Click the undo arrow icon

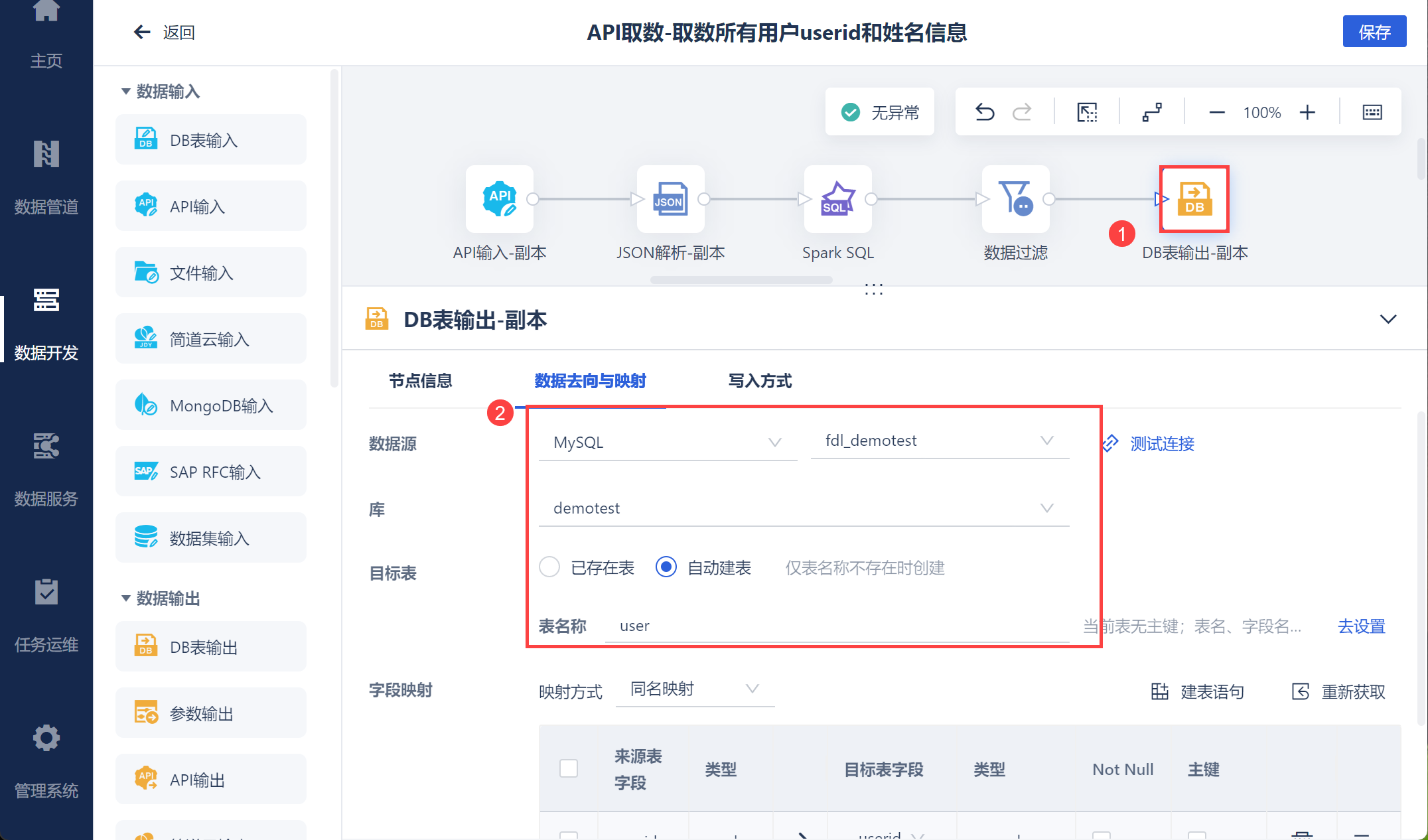pos(985,112)
